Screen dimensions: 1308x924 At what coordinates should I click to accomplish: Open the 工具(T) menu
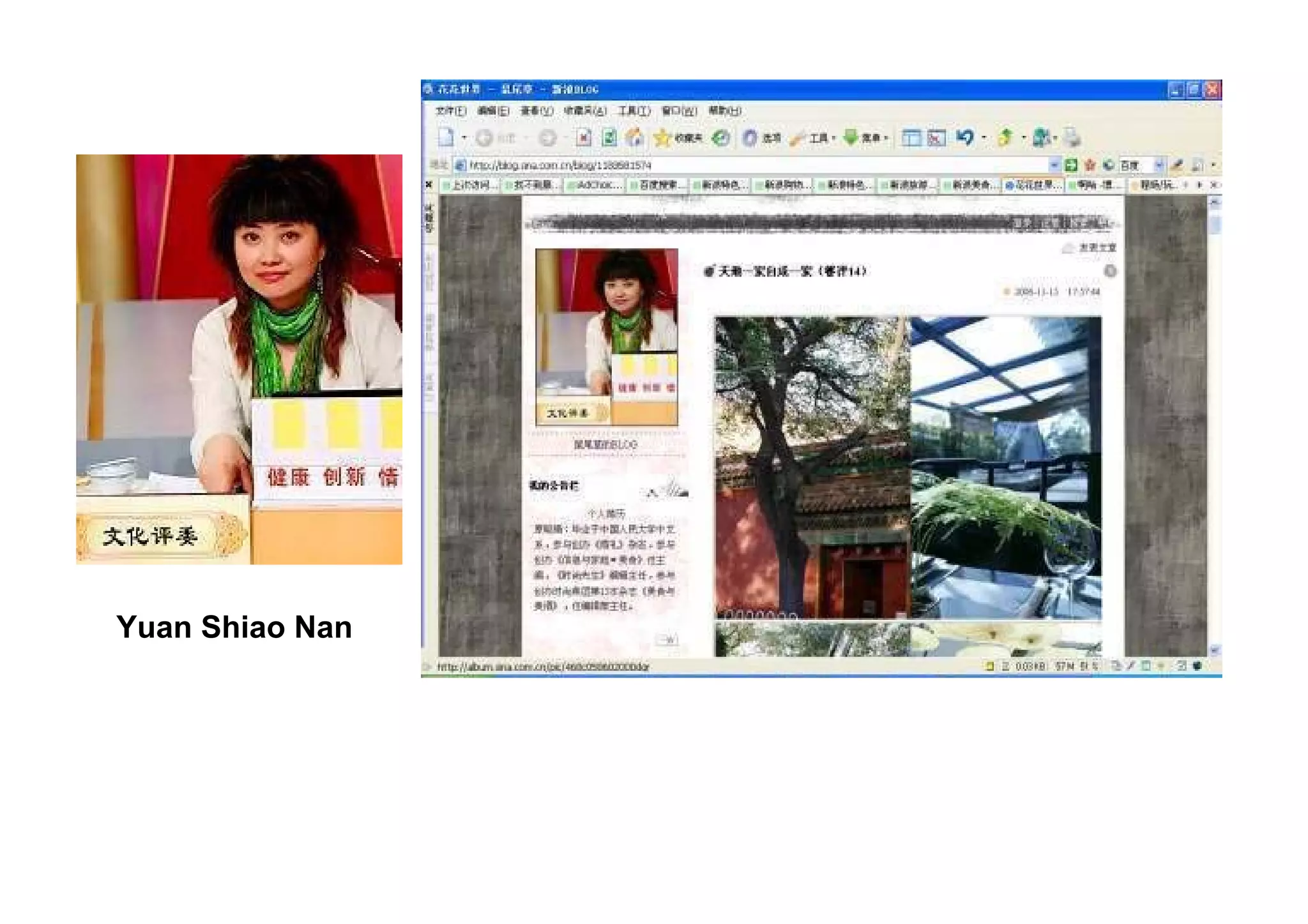tap(634, 111)
